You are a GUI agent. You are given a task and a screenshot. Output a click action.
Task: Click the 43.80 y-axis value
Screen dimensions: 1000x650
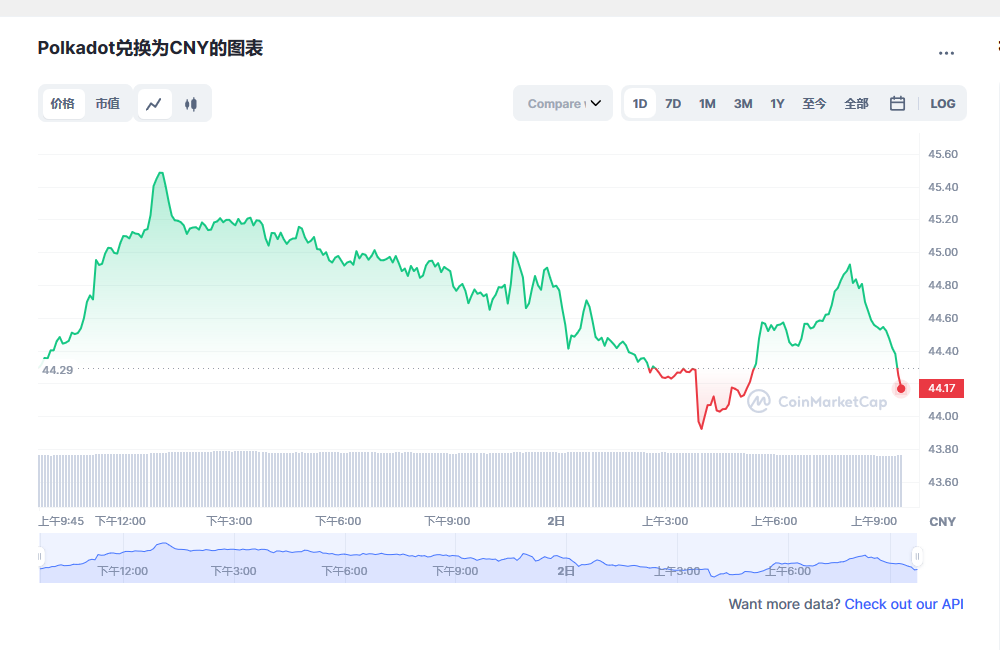(x=943, y=450)
